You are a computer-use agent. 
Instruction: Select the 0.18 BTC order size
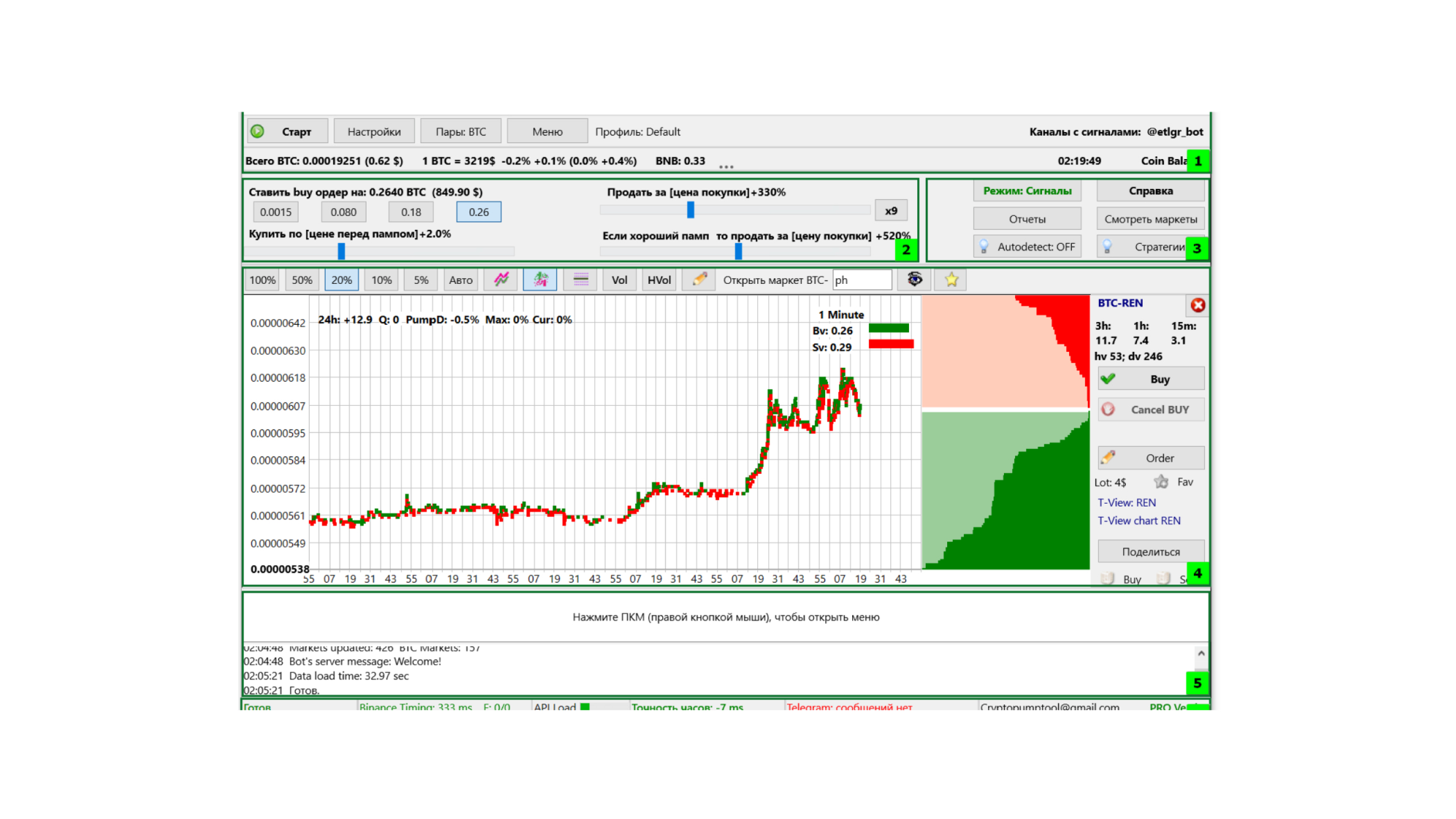coord(411,212)
